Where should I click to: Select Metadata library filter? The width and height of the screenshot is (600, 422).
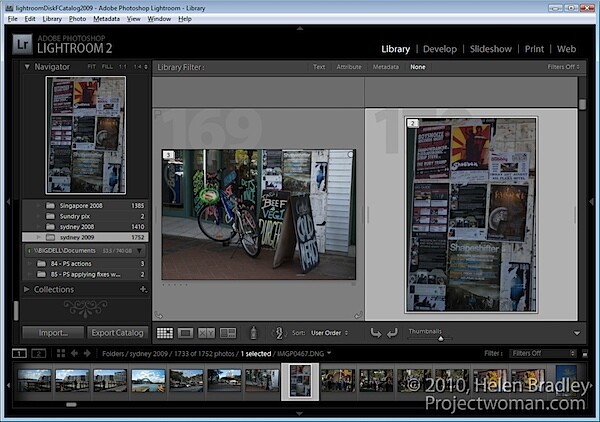pyautogui.click(x=386, y=67)
